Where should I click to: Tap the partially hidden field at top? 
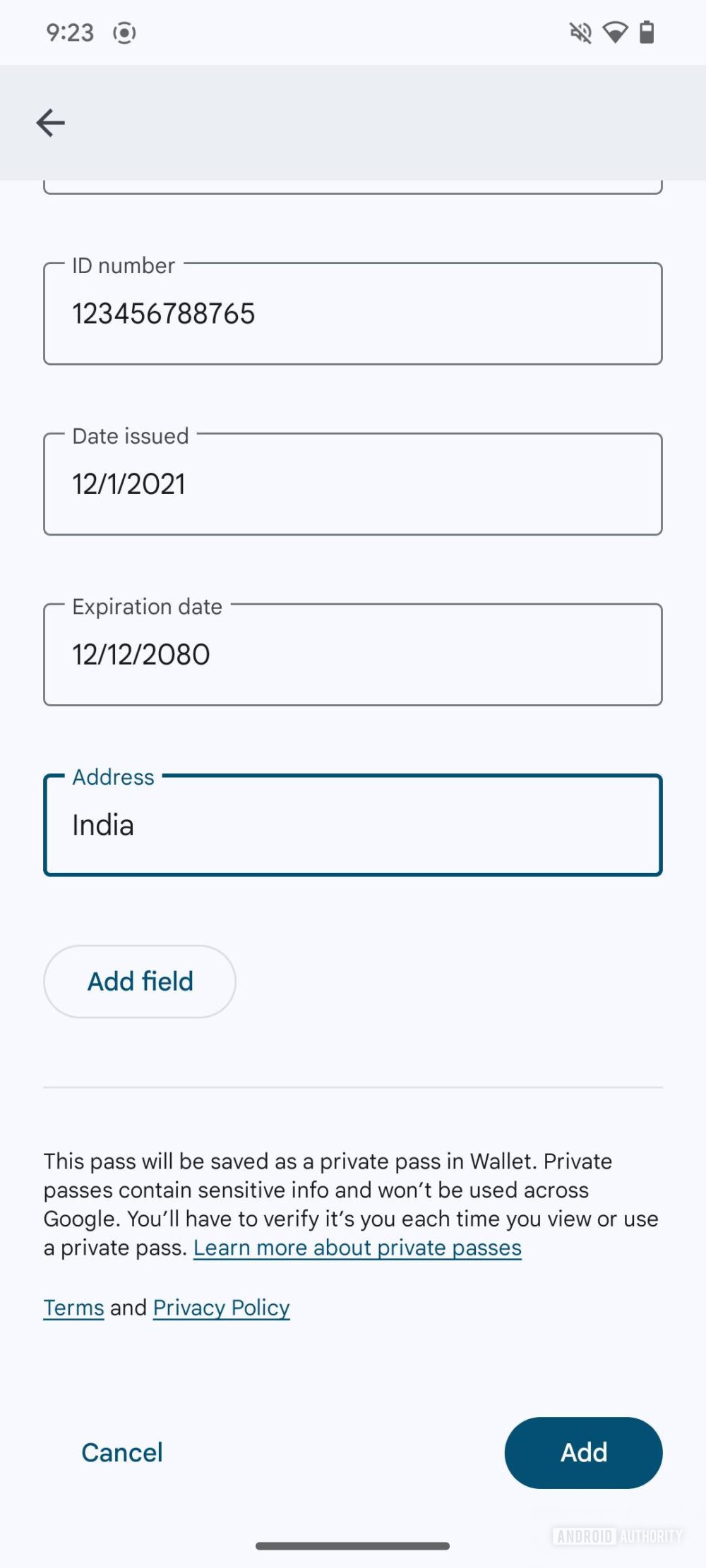(x=352, y=187)
